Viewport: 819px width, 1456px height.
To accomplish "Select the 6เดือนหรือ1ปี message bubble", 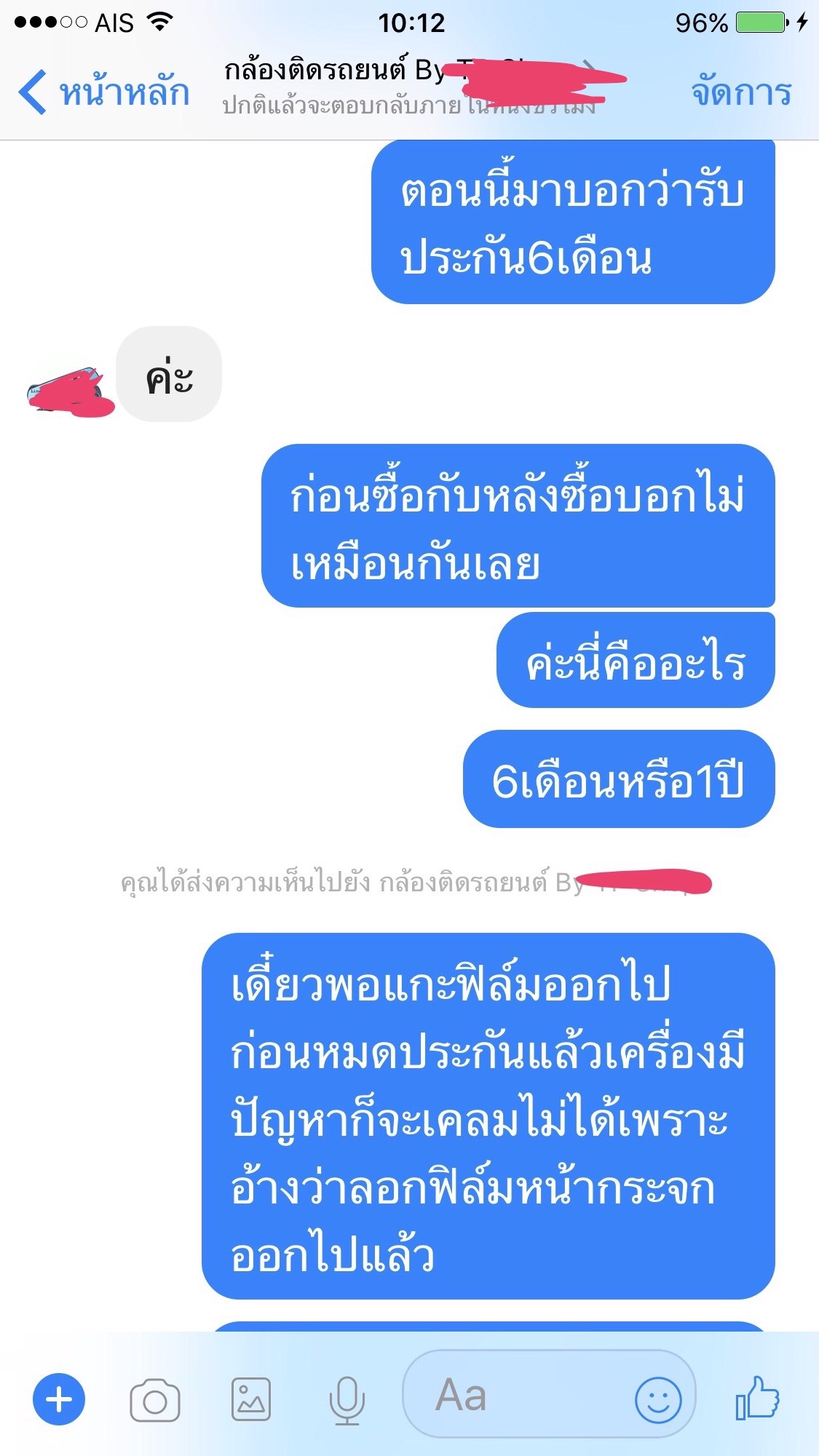I will tap(619, 779).
